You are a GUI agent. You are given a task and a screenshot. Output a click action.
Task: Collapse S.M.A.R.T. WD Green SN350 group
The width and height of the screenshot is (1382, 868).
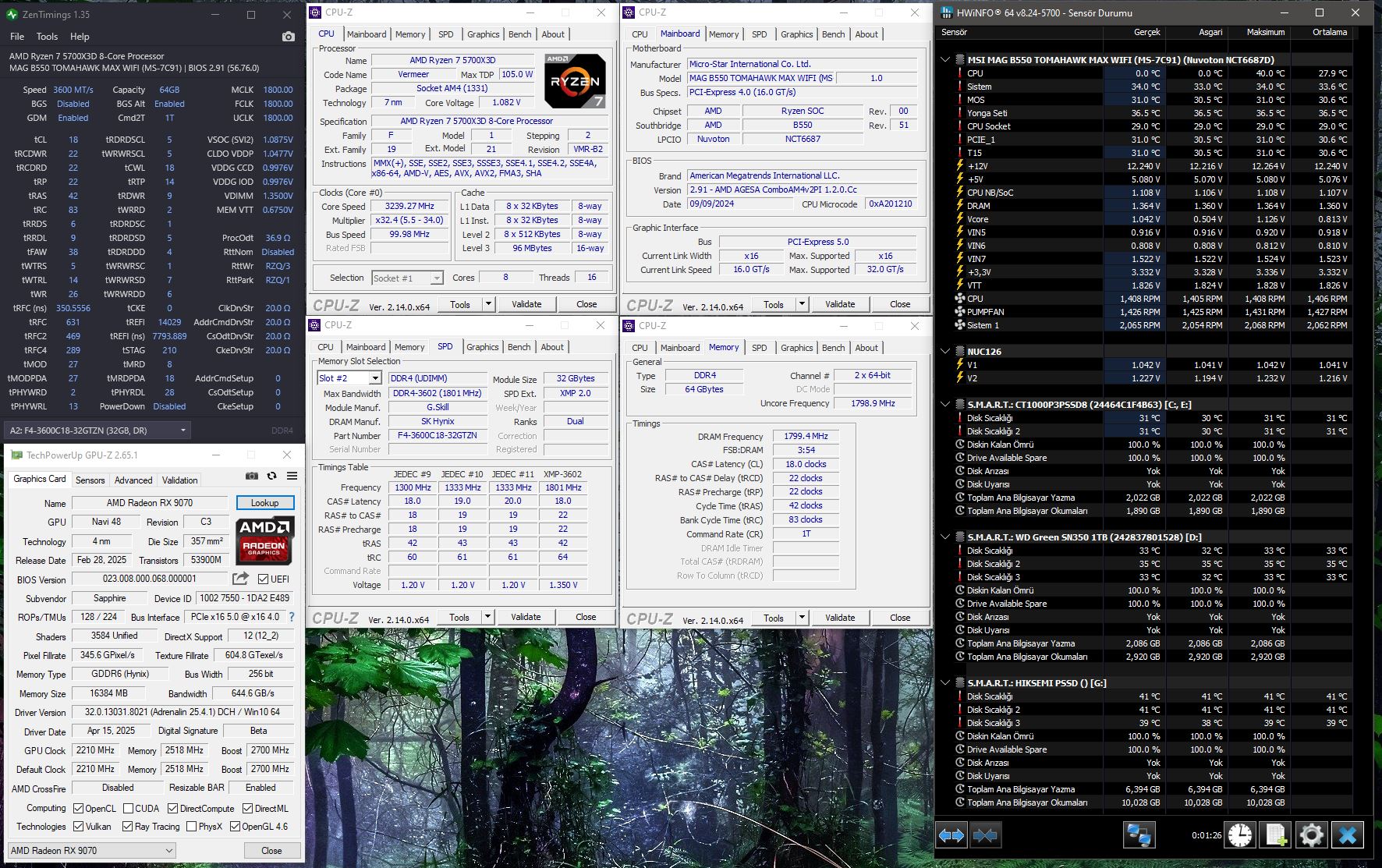(945, 537)
